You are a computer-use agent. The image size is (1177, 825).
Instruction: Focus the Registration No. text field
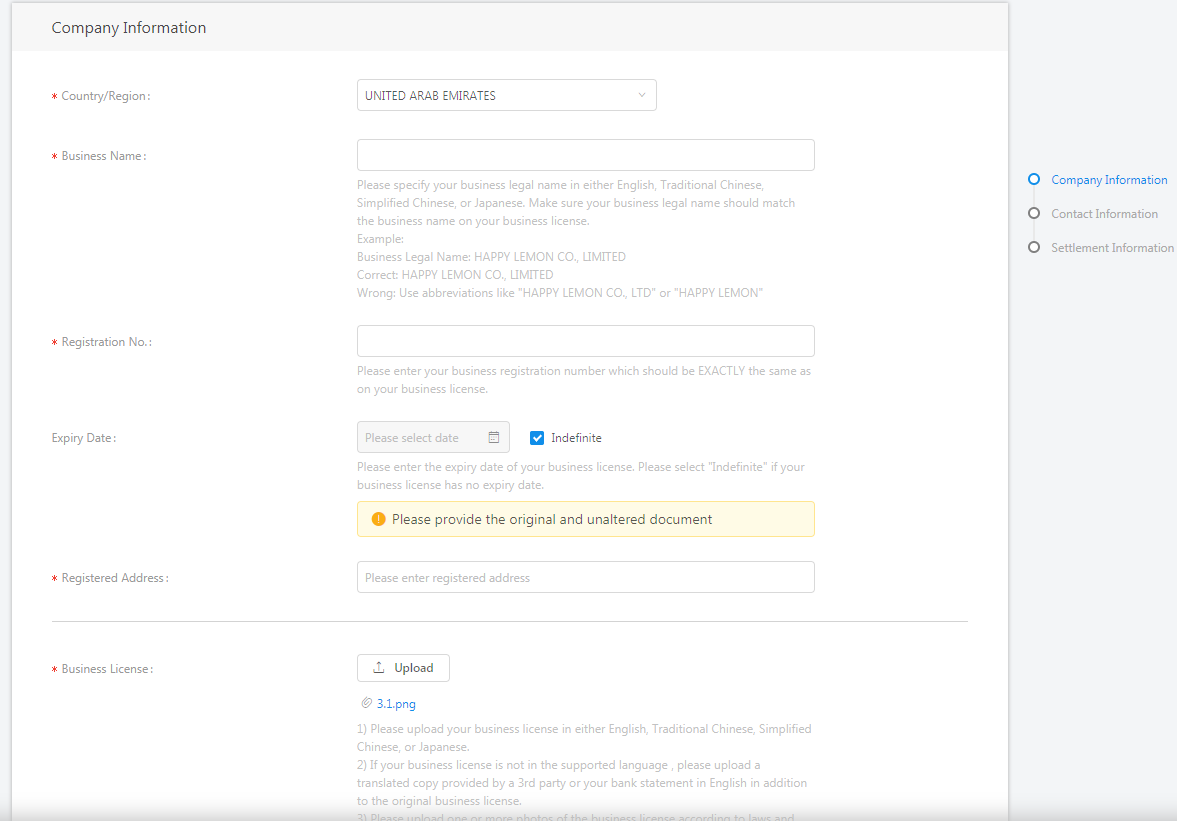click(585, 341)
